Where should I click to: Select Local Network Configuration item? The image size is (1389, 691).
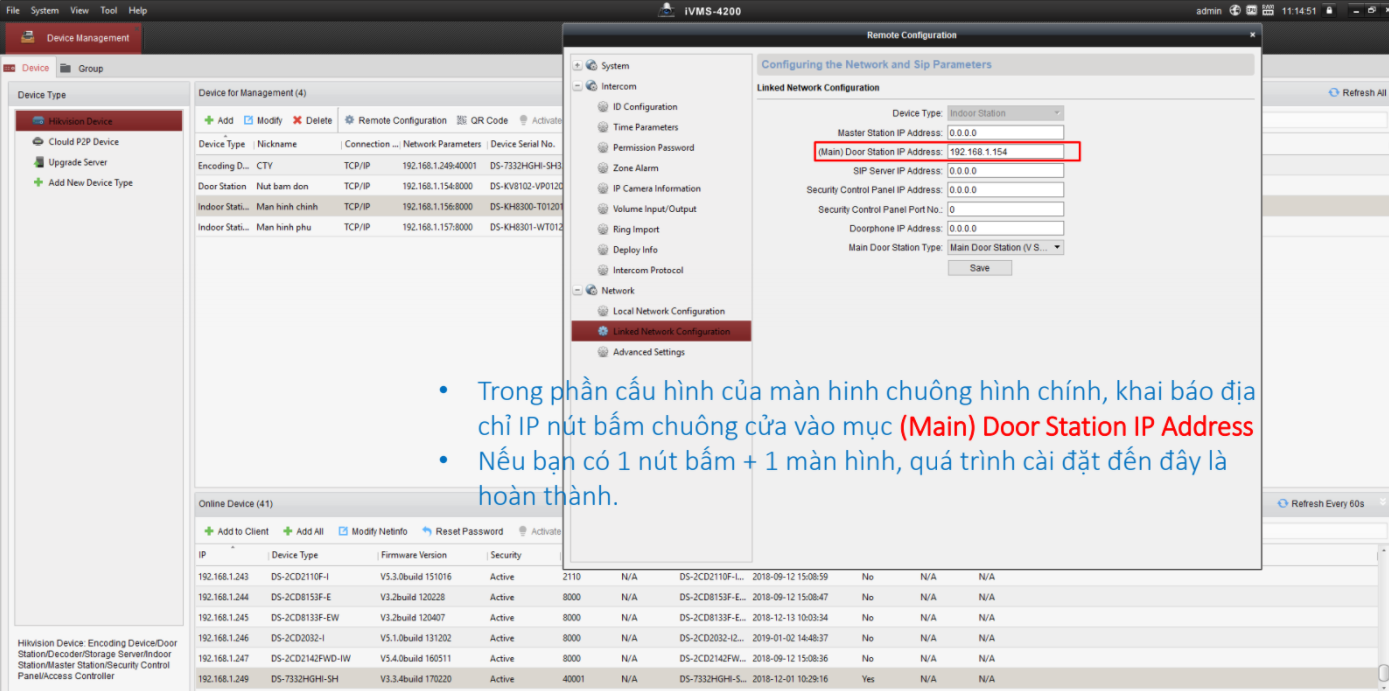668,311
